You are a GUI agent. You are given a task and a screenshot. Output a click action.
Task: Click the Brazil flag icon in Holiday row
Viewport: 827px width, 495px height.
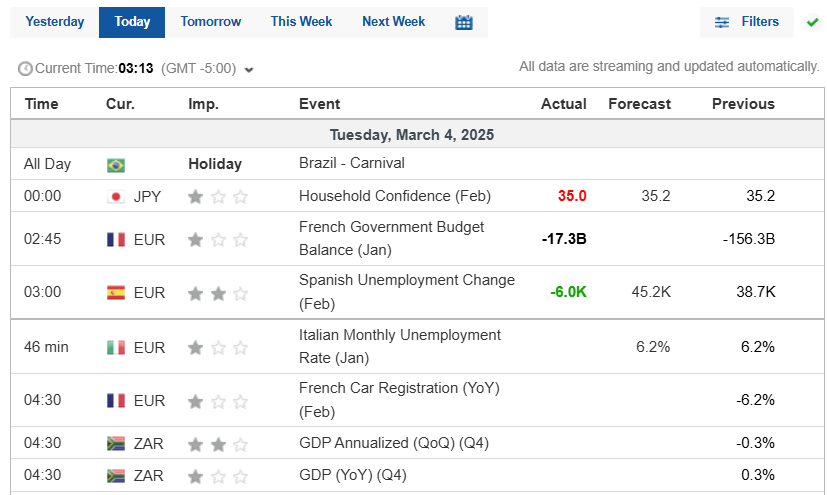click(x=116, y=165)
